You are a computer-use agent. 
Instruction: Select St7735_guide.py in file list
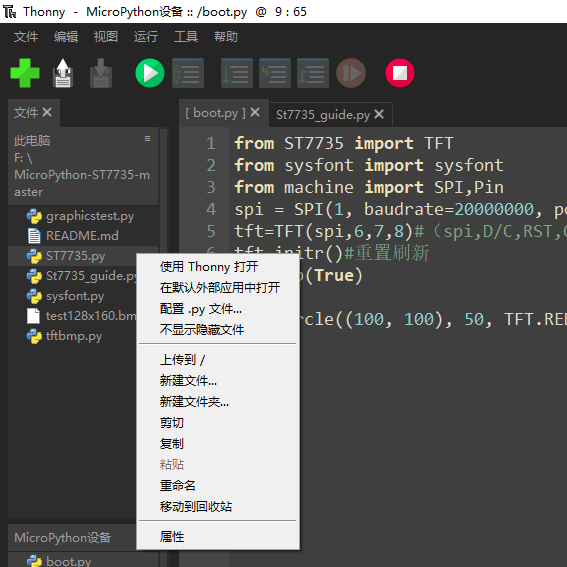pos(72,276)
